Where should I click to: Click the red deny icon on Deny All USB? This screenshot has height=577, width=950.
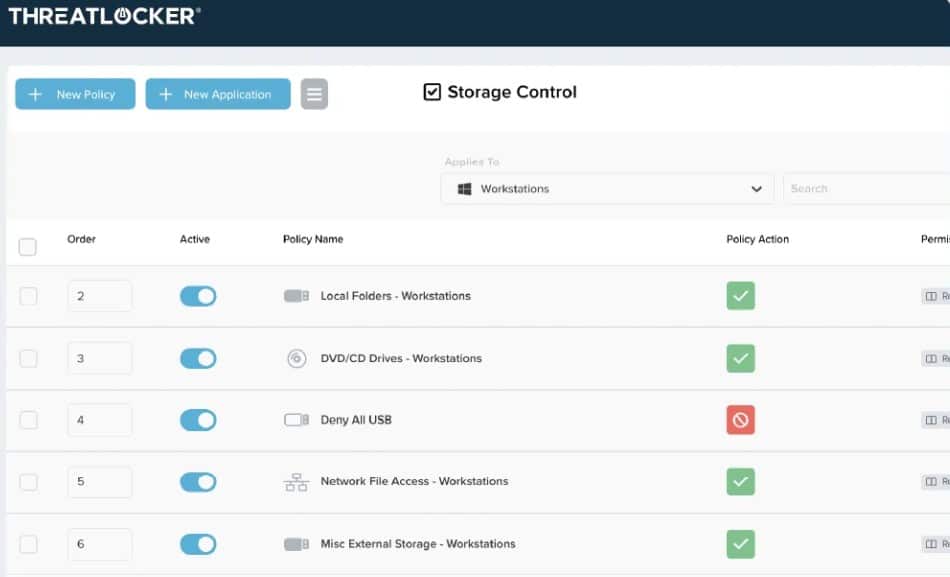(740, 420)
